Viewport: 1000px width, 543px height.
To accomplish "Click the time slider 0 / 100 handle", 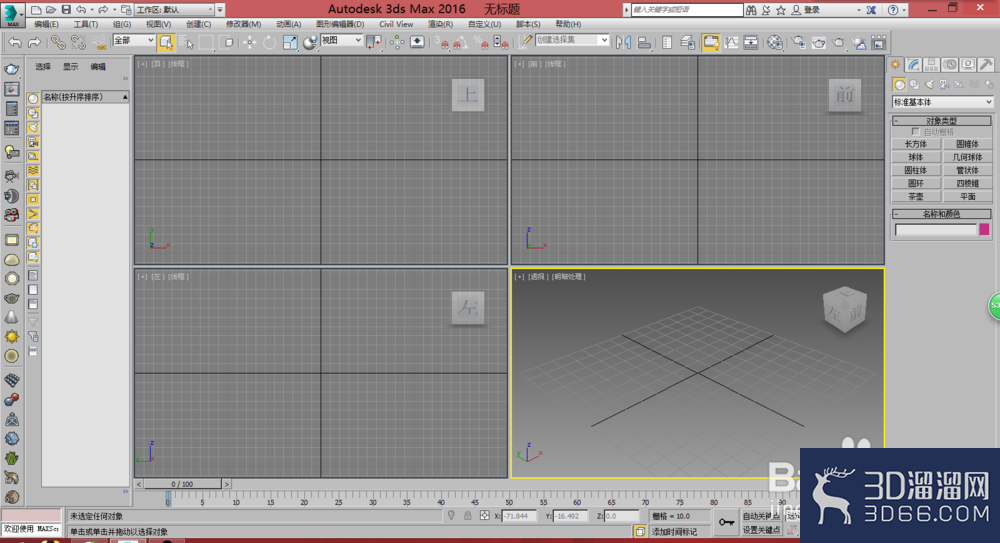I will pyautogui.click(x=182, y=484).
